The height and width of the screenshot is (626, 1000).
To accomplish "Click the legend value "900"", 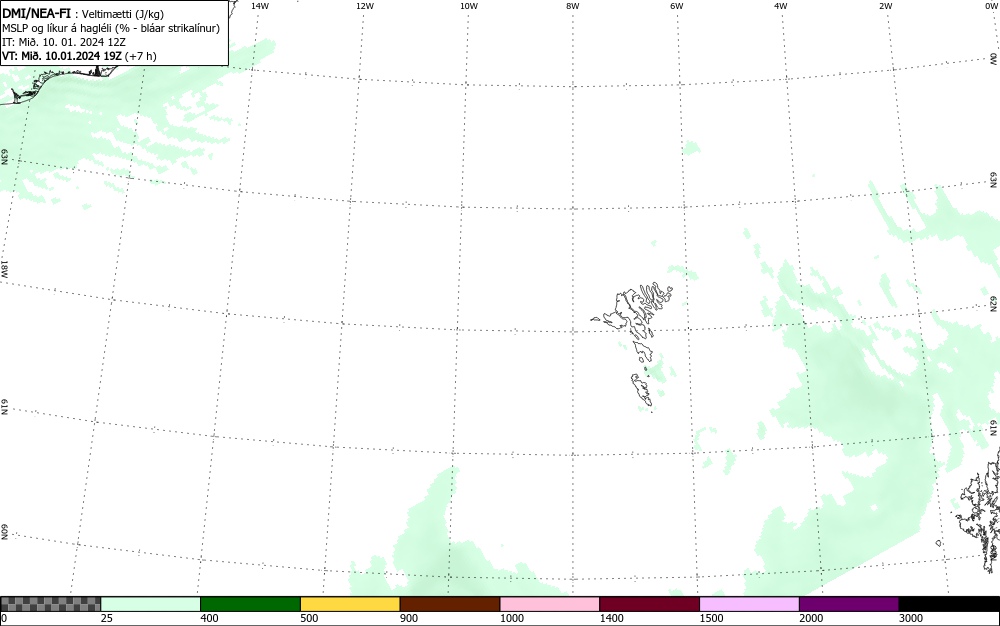I will pos(409,618).
